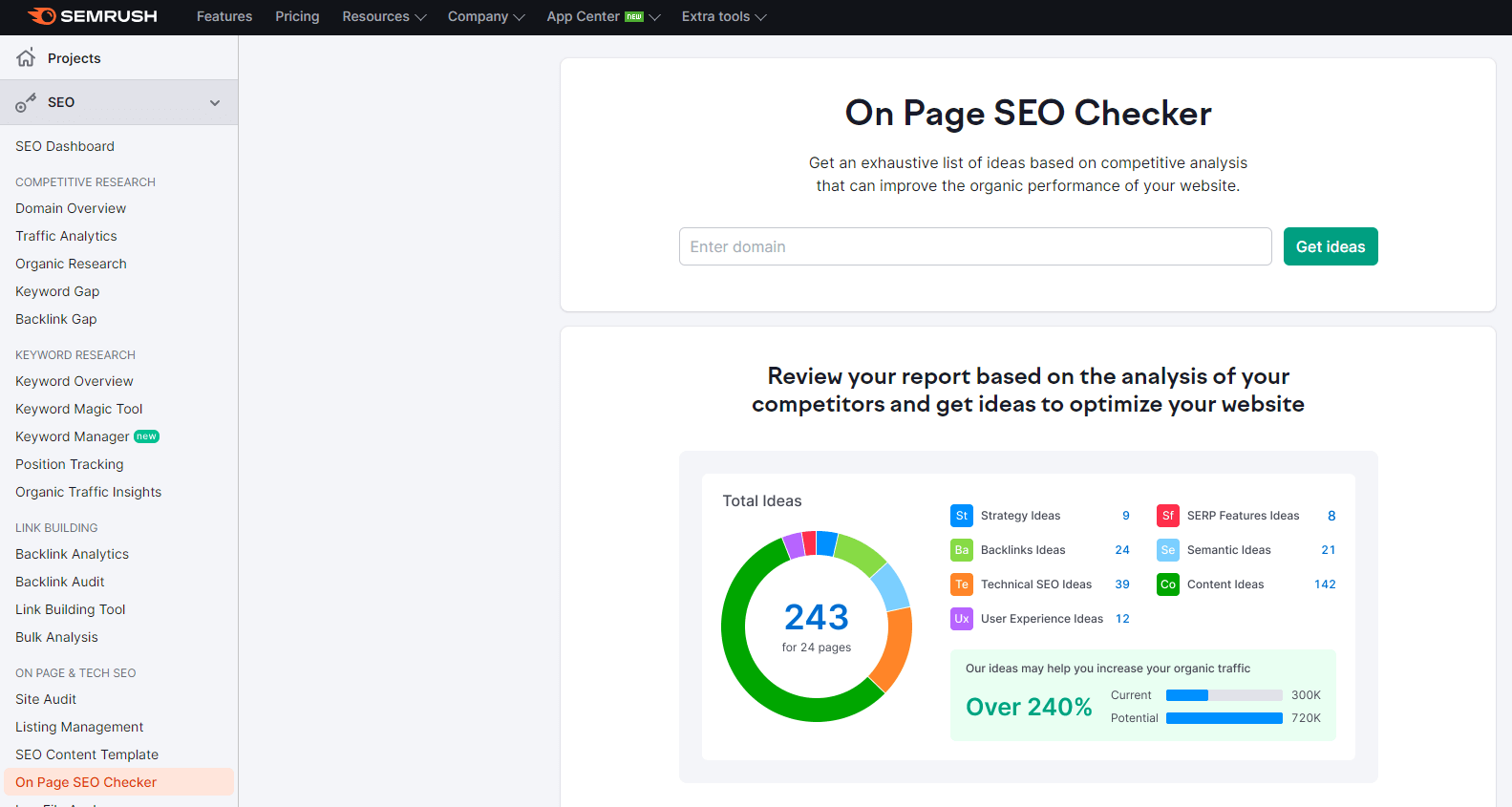
Task: Launch Keyword Magic Tool
Action: pos(79,409)
